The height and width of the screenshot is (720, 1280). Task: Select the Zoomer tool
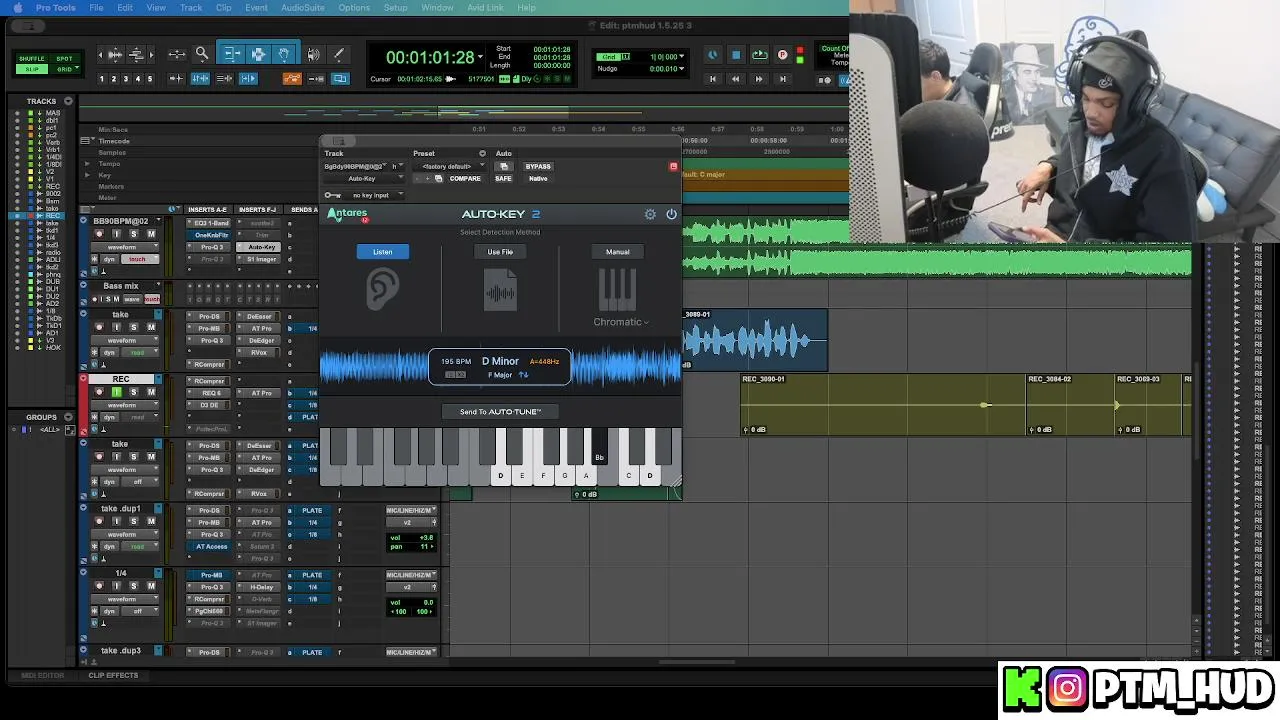(202, 54)
